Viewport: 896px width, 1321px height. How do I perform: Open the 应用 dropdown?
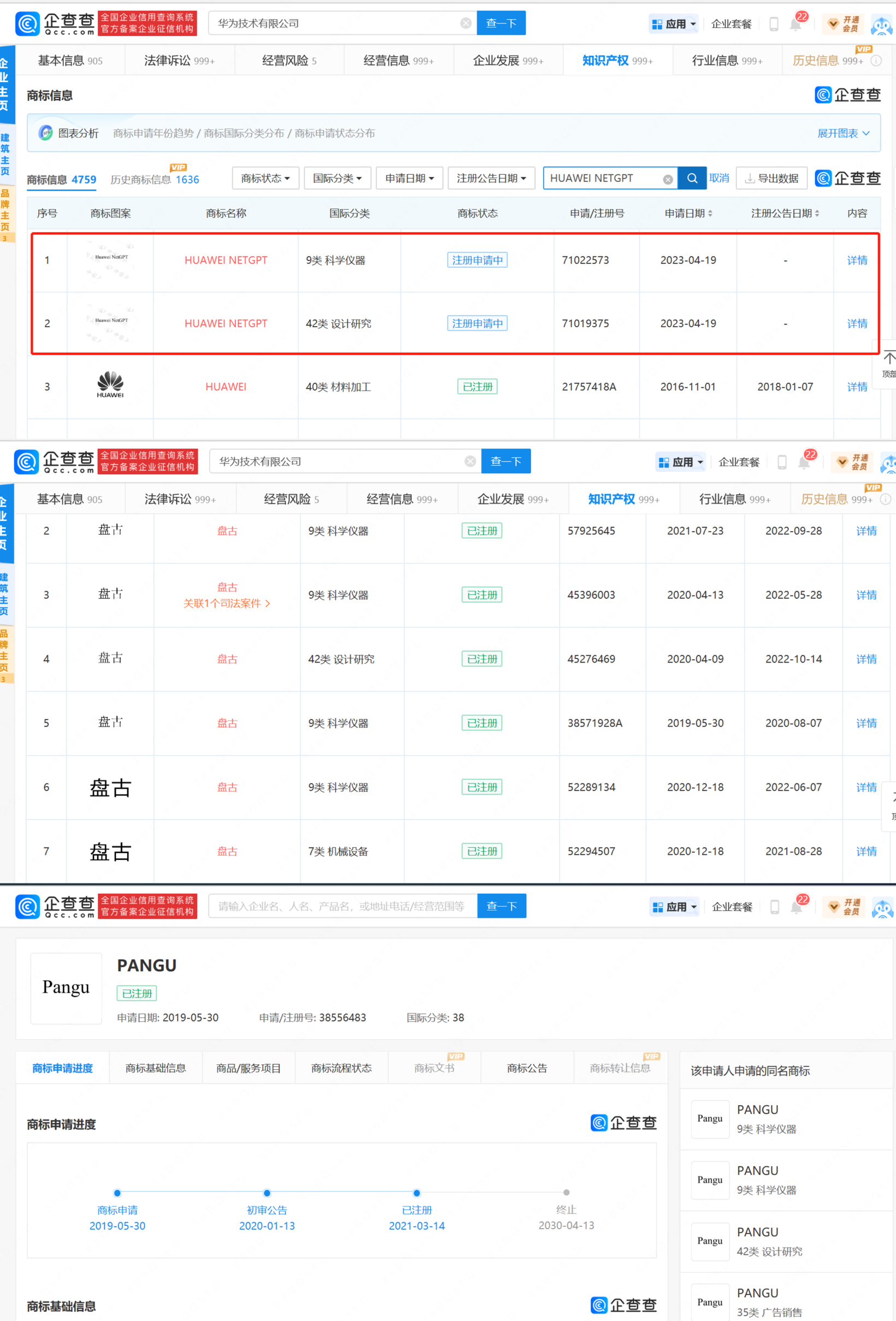click(x=674, y=23)
